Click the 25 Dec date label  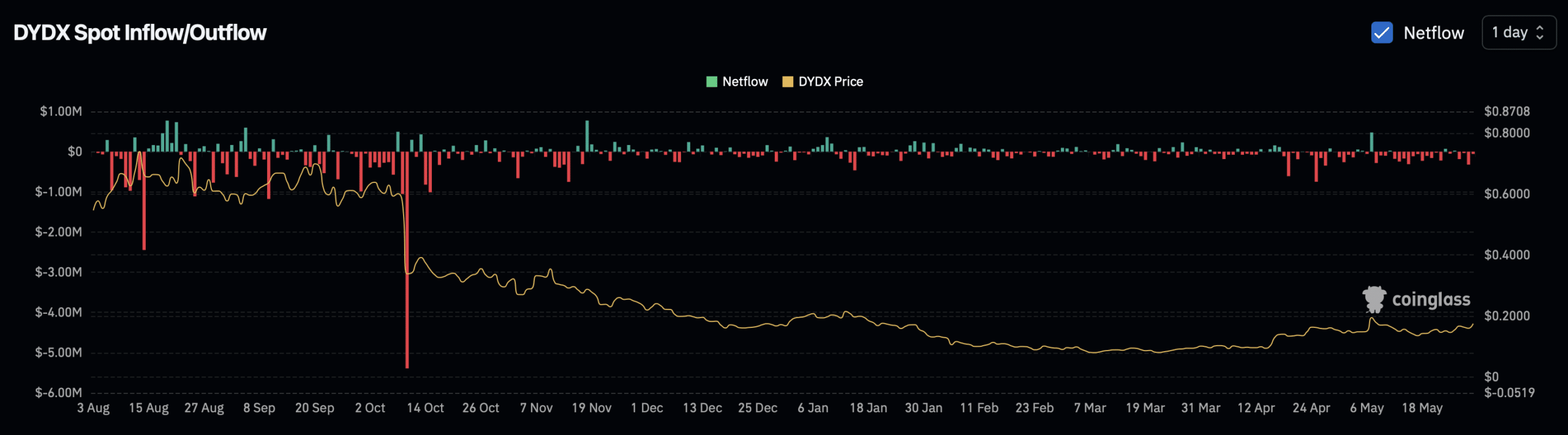pyautogui.click(x=758, y=408)
